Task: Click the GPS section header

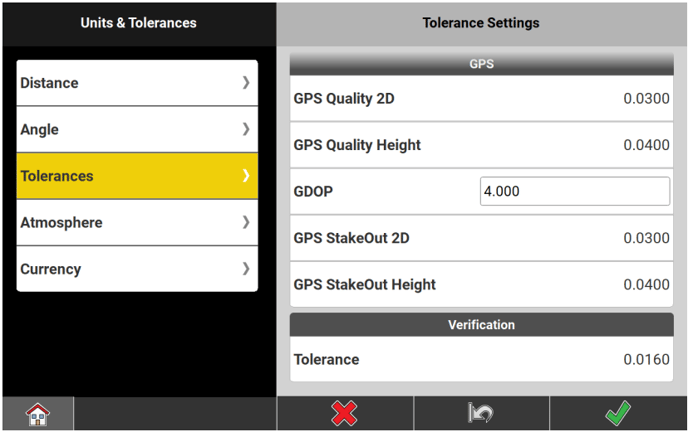Action: tap(481, 63)
